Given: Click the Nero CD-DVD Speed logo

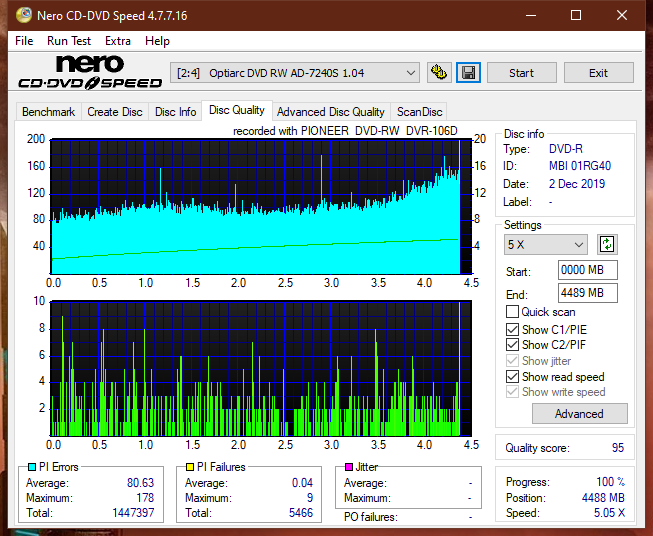Looking at the screenshot, I should [x=90, y=72].
